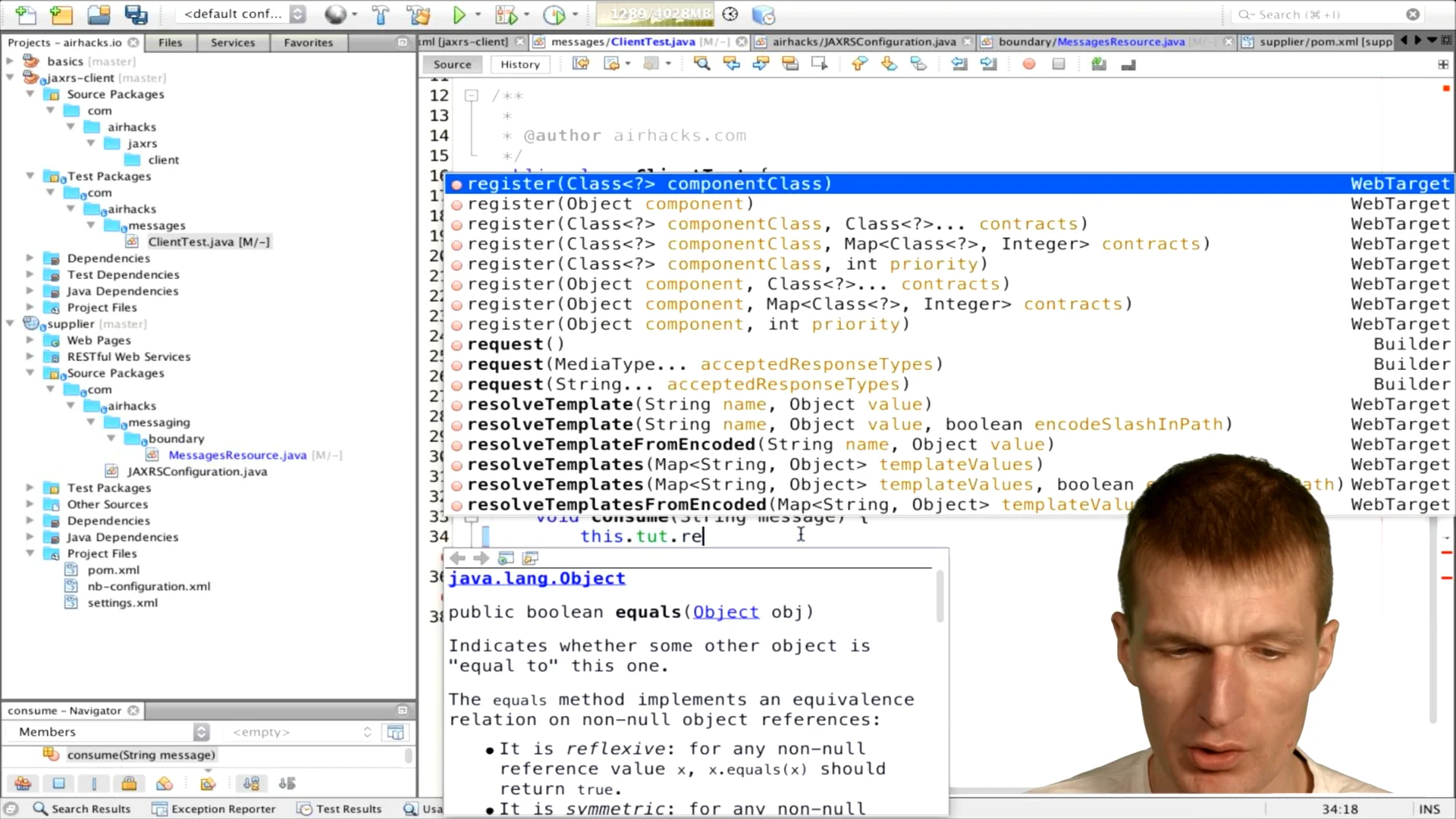Click the Build Project hammer icon
Viewport: 1456px width, 819px height.
pyautogui.click(x=380, y=14)
